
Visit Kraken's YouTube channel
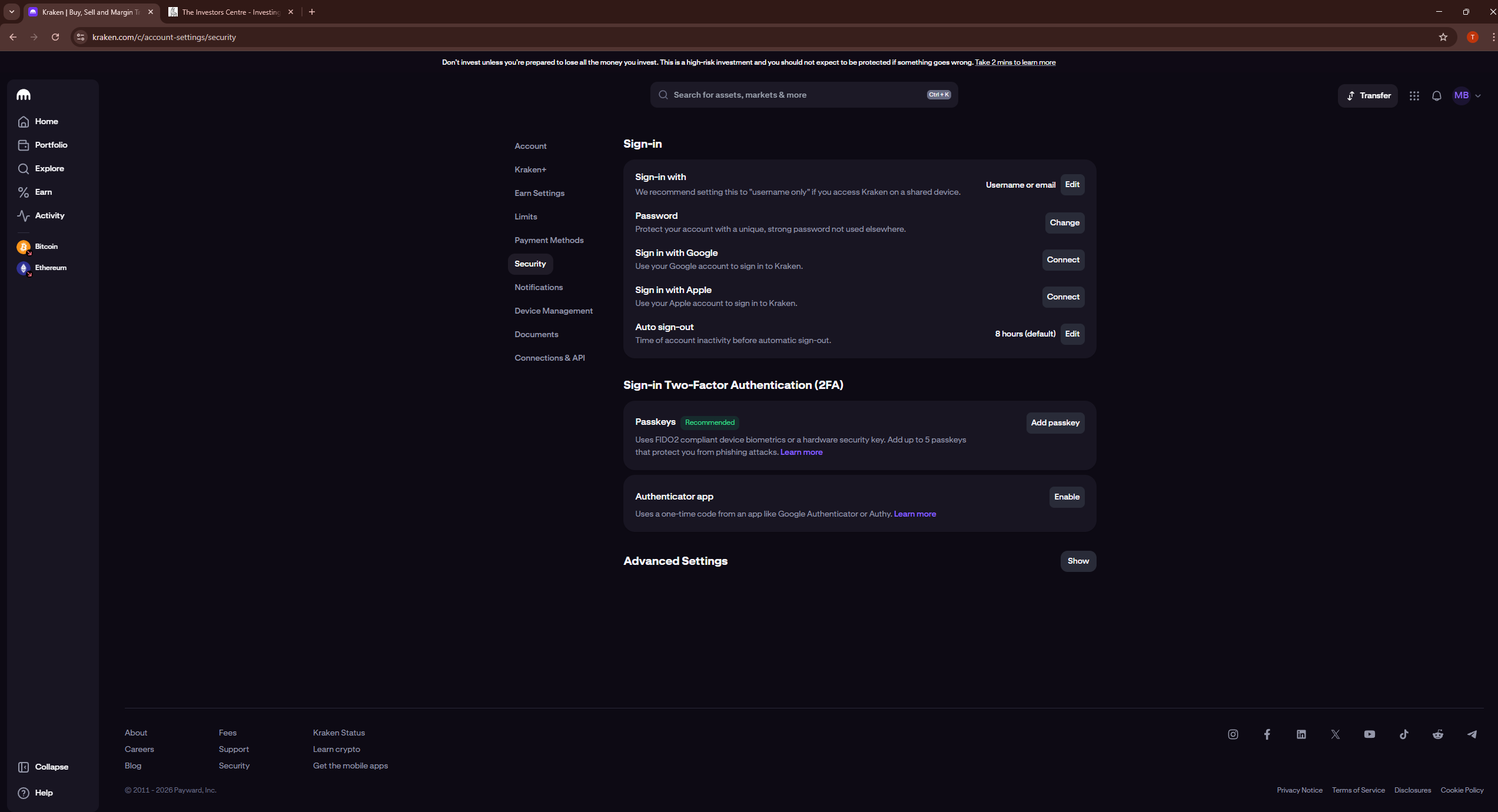tap(1370, 734)
